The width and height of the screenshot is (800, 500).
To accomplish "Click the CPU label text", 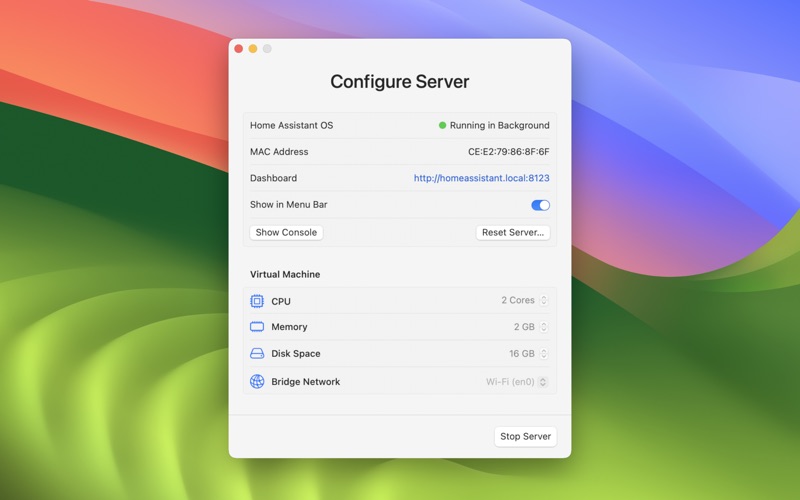I will pyautogui.click(x=281, y=301).
